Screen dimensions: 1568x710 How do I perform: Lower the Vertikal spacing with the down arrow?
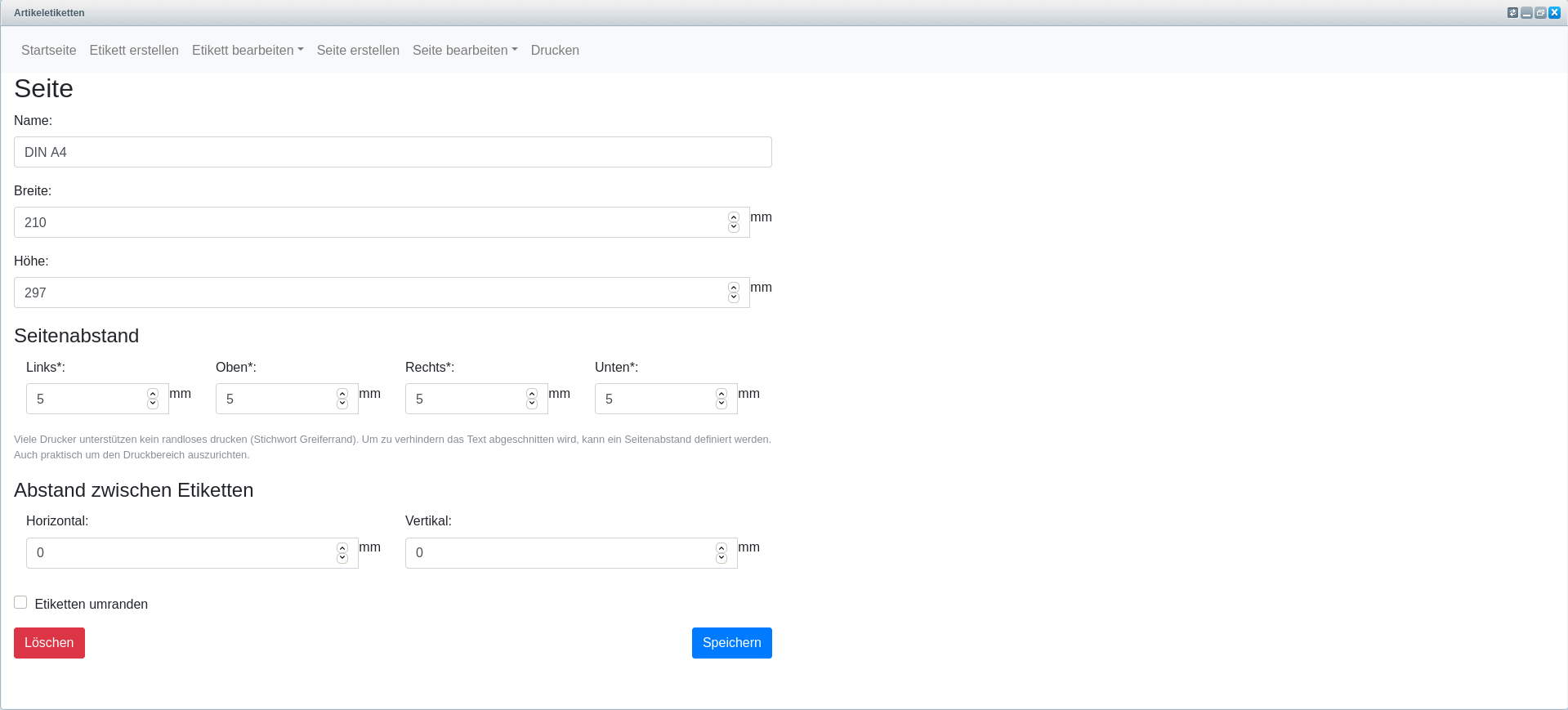[x=721, y=558]
